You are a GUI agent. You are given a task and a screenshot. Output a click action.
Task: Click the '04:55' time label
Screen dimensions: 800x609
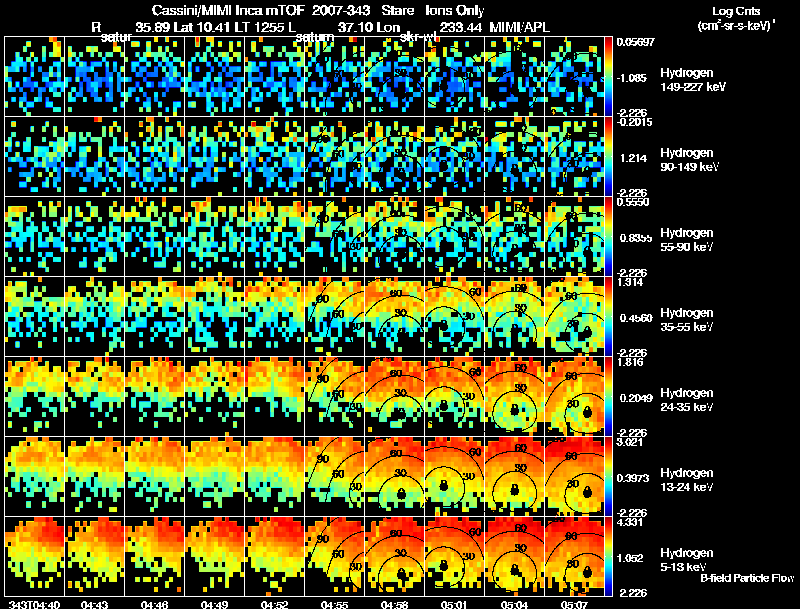335,605
